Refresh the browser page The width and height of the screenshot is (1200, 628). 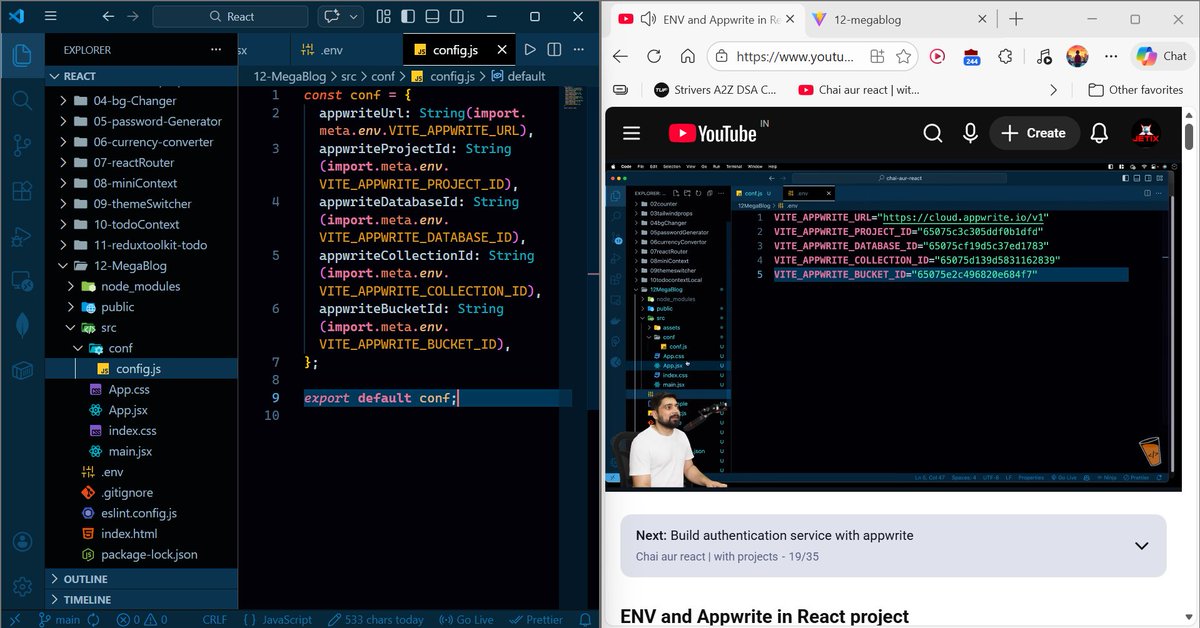click(x=654, y=57)
